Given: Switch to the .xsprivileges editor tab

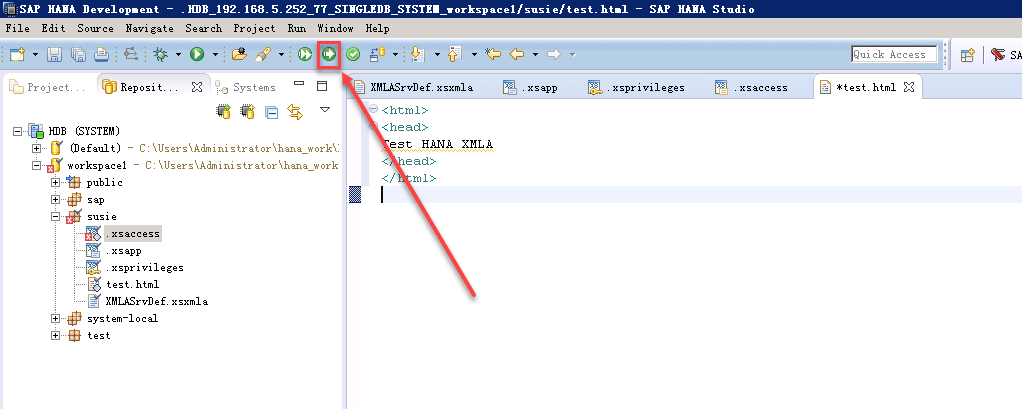Looking at the screenshot, I should (636, 87).
